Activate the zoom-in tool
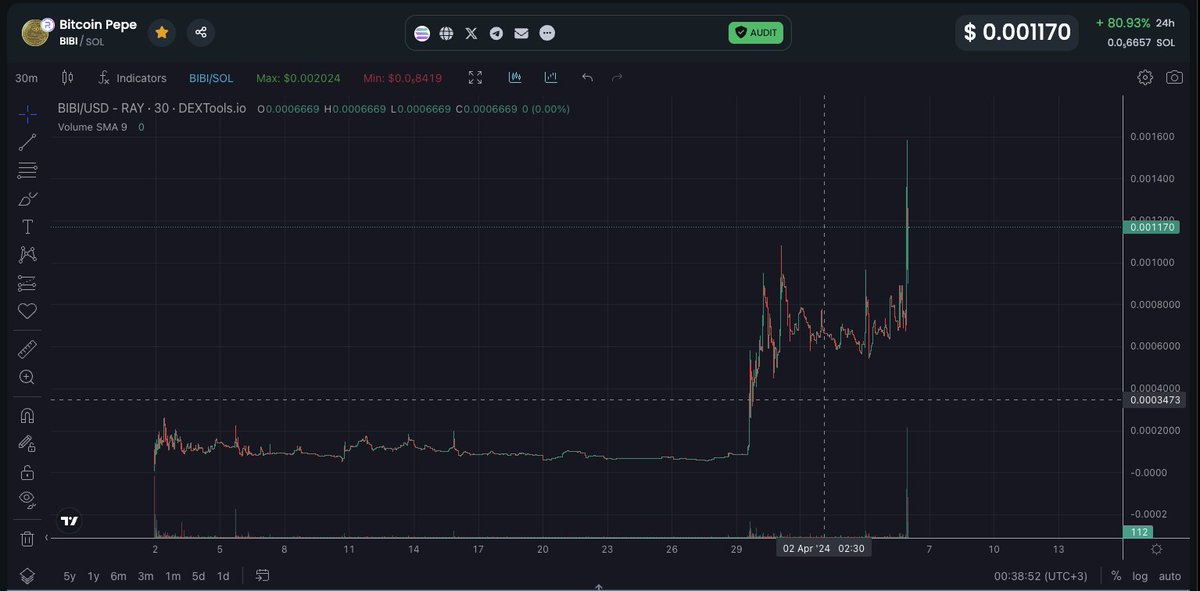This screenshot has width=1200, height=591. (x=27, y=377)
